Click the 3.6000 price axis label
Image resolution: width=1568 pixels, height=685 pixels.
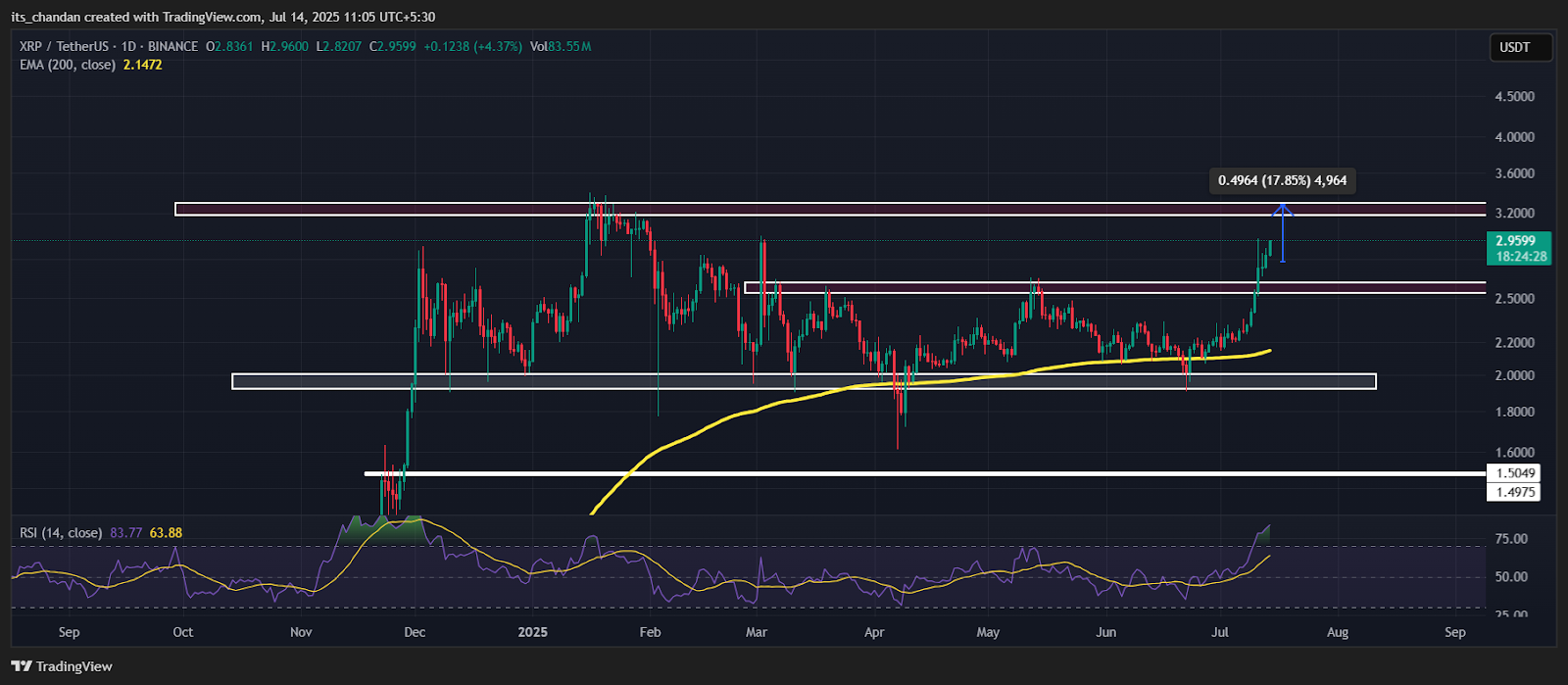click(x=1515, y=173)
